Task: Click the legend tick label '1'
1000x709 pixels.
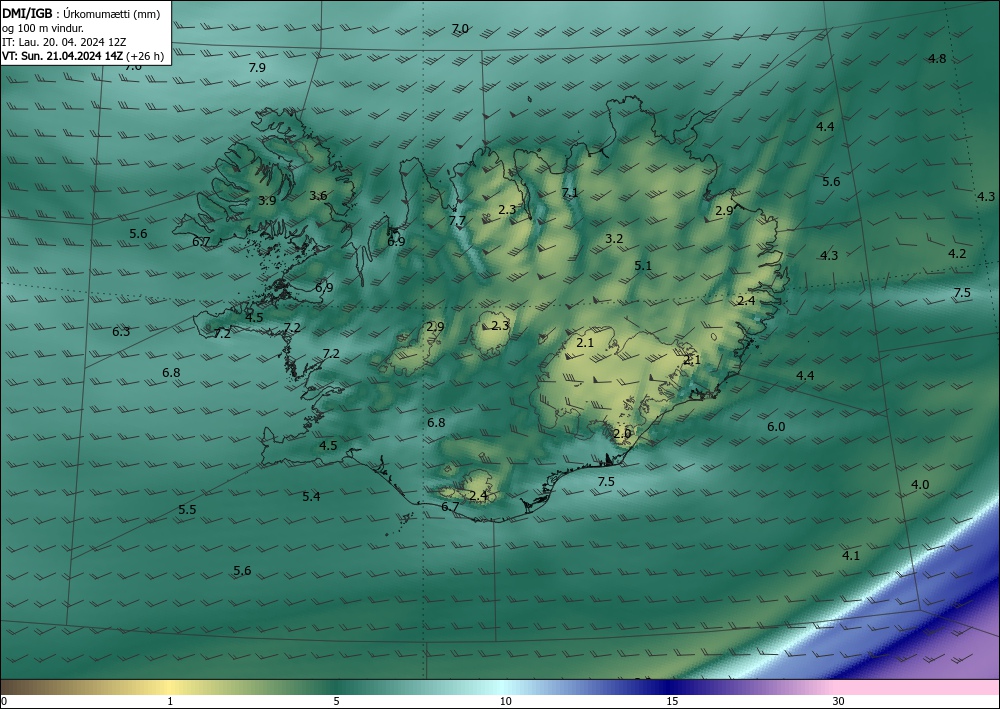Action: point(170,701)
